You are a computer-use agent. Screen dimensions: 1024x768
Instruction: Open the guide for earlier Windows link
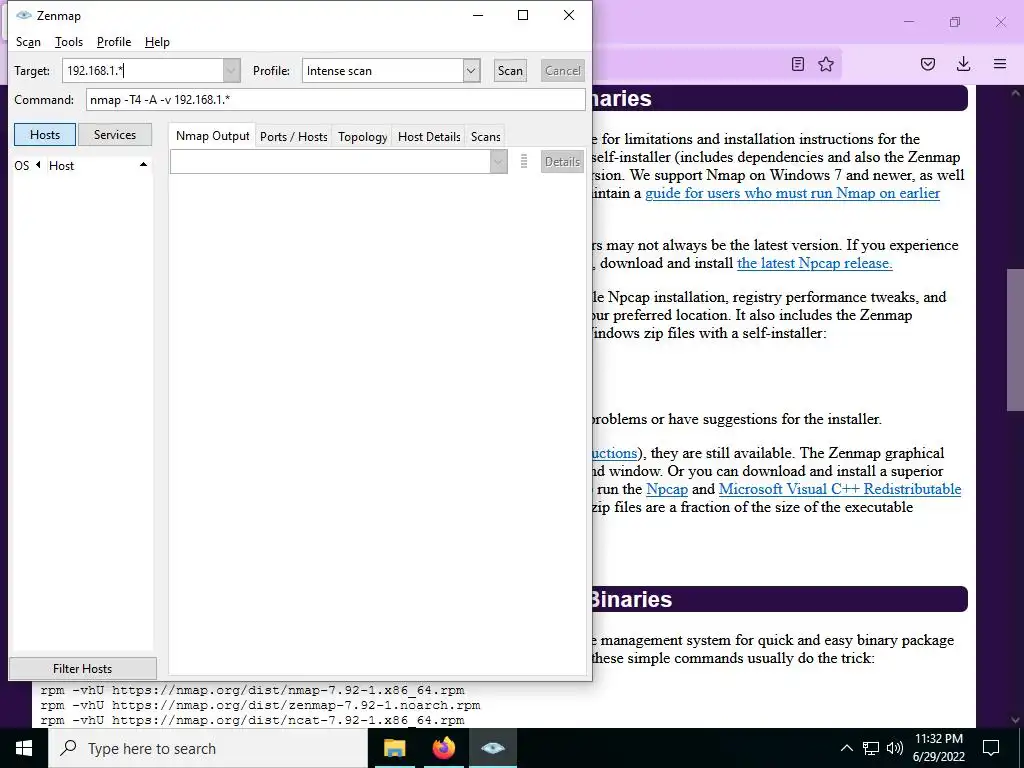point(792,193)
